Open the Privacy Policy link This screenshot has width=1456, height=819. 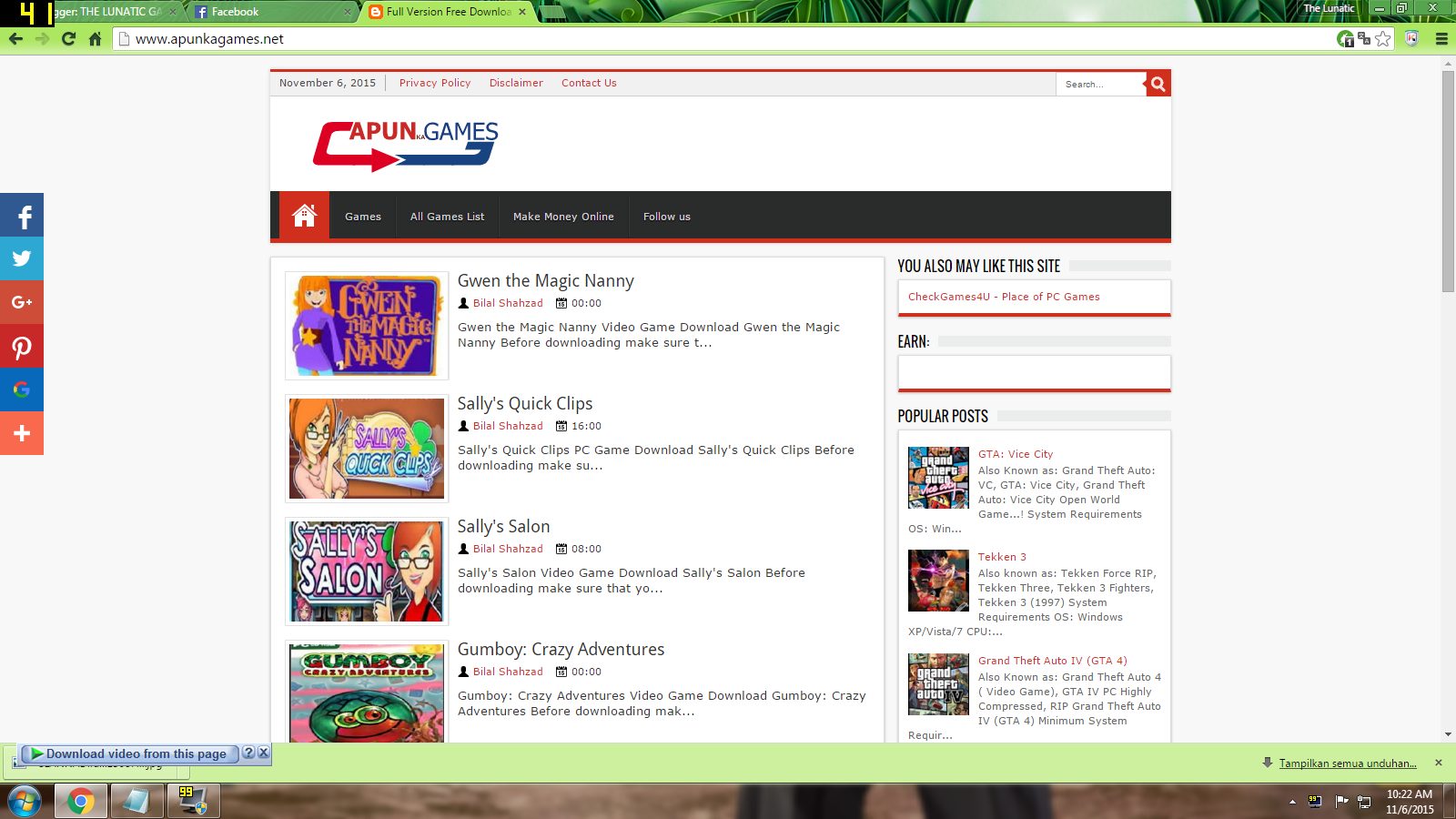tap(435, 83)
